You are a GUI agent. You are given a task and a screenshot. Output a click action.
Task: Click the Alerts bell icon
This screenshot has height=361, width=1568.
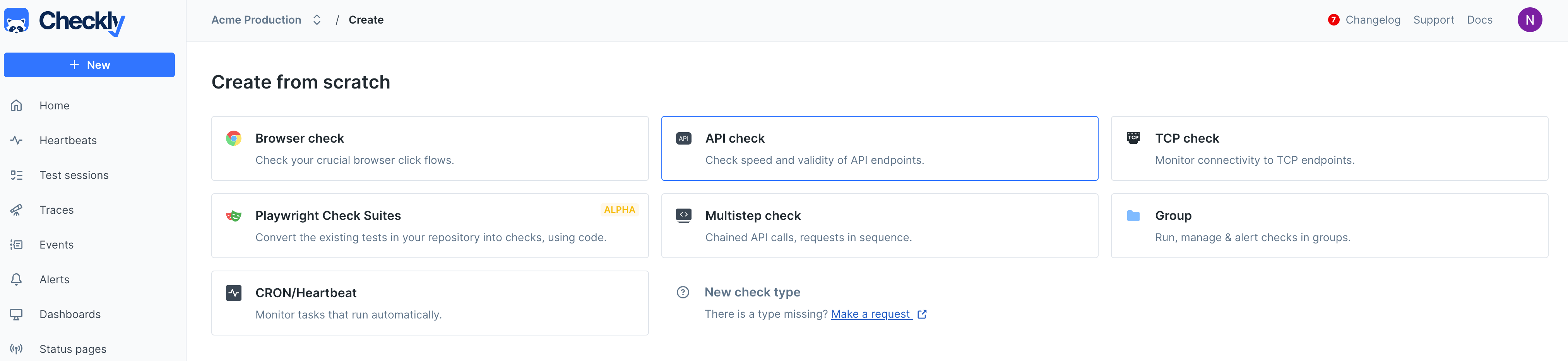[x=16, y=279]
